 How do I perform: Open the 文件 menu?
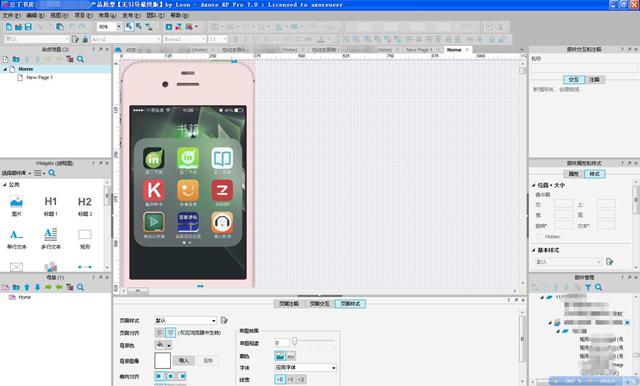click(11, 16)
